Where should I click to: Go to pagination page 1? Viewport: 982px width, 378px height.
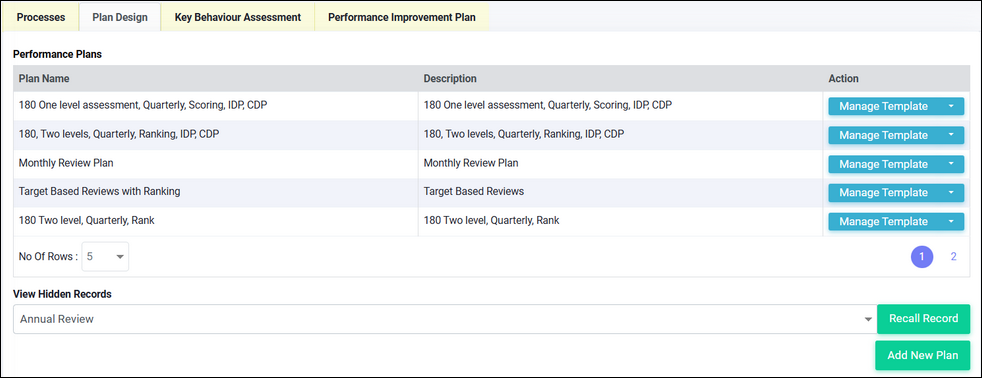pos(922,257)
